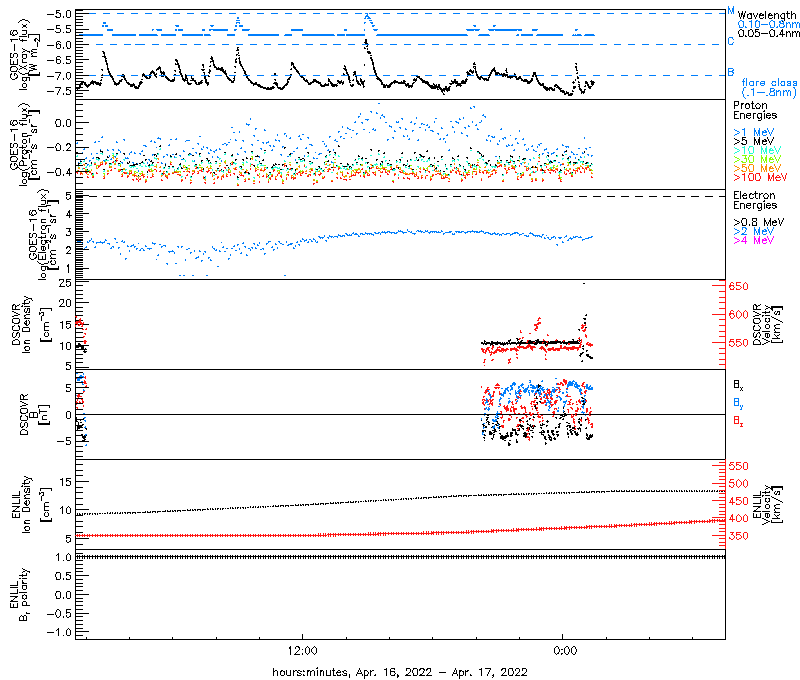Viewport: 800px width, 680px height.
Task: Click the 'flare class (.1-.8nm)' label
Action: [769, 87]
